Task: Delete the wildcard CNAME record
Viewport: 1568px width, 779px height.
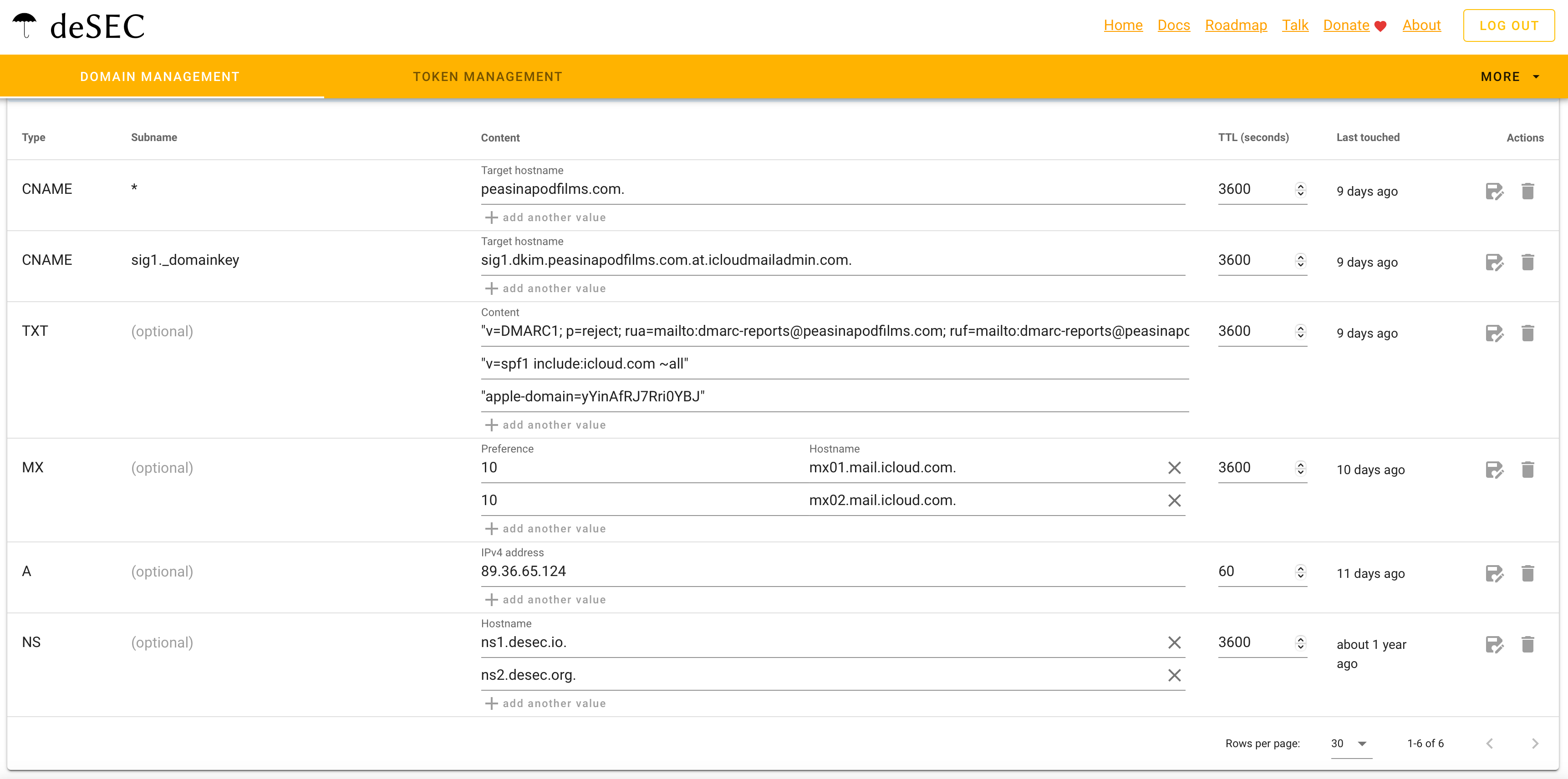Action: (x=1528, y=192)
